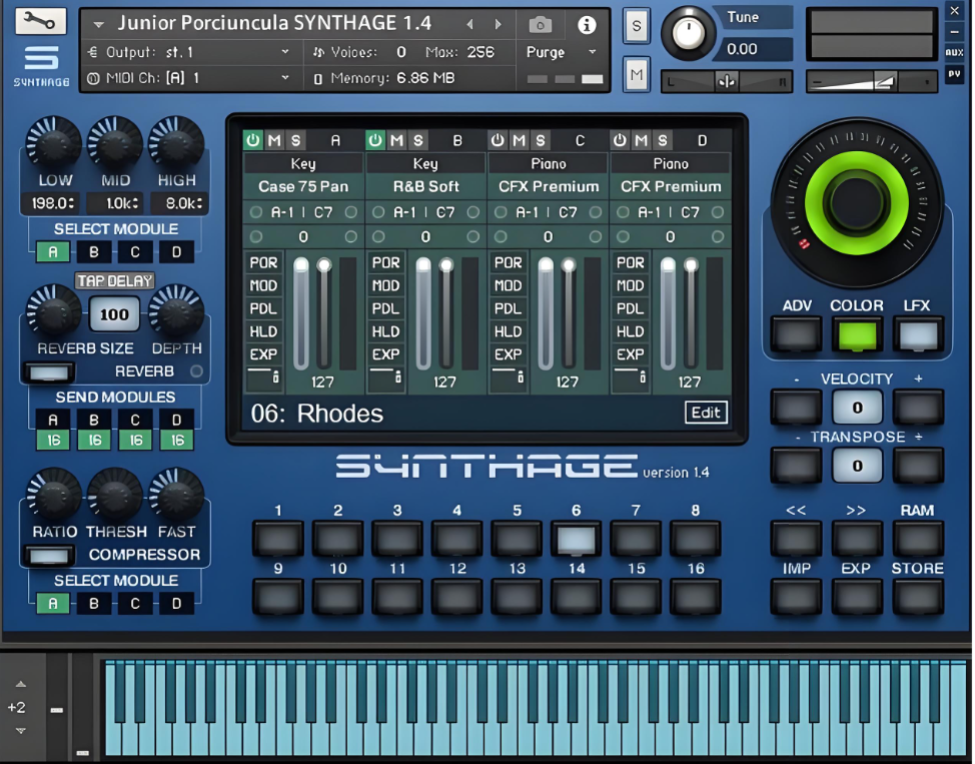
Task: Toggle the green COLOR button
Action: click(857, 335)
